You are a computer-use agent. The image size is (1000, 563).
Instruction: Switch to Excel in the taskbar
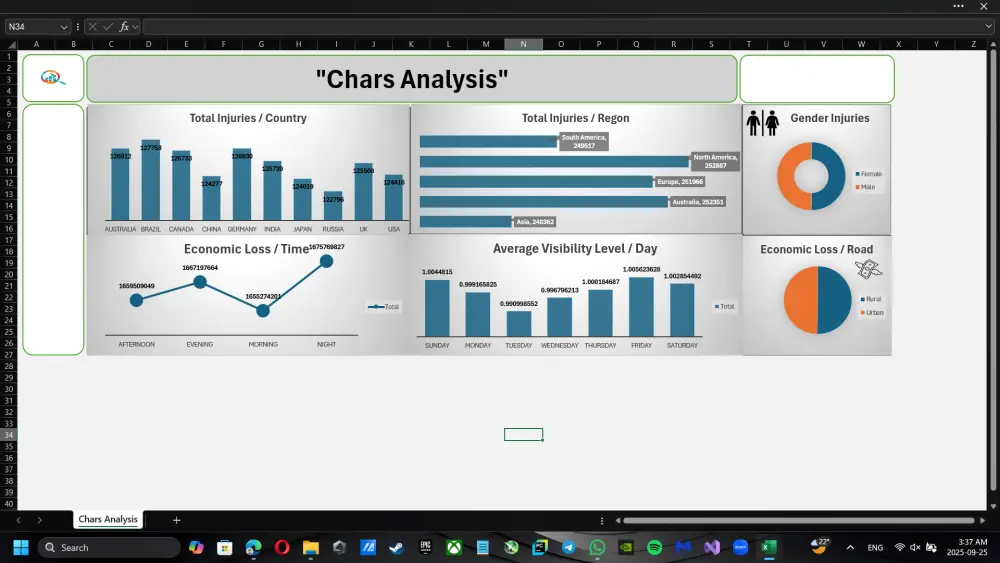tap(769, 548)
